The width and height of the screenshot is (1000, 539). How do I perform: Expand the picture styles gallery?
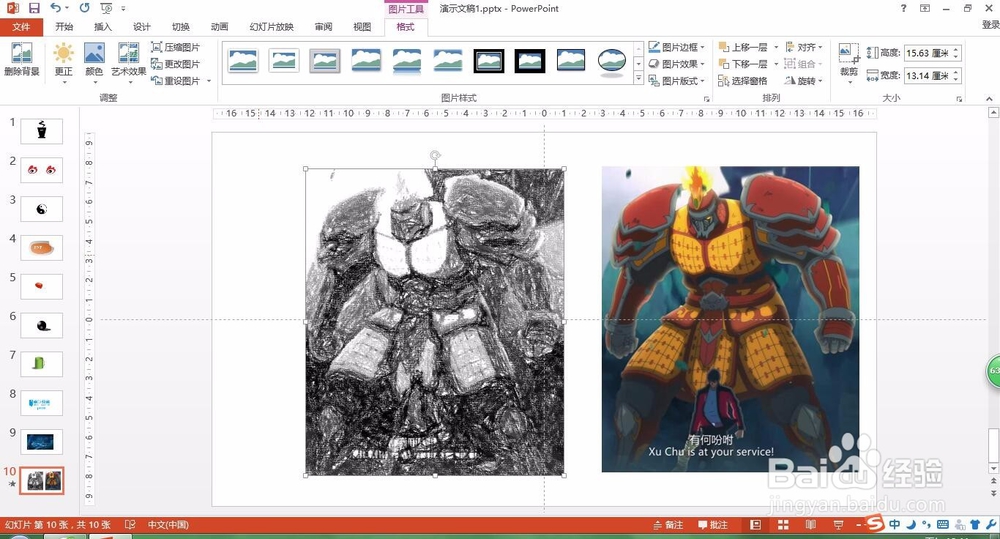(x=638, y=78)
